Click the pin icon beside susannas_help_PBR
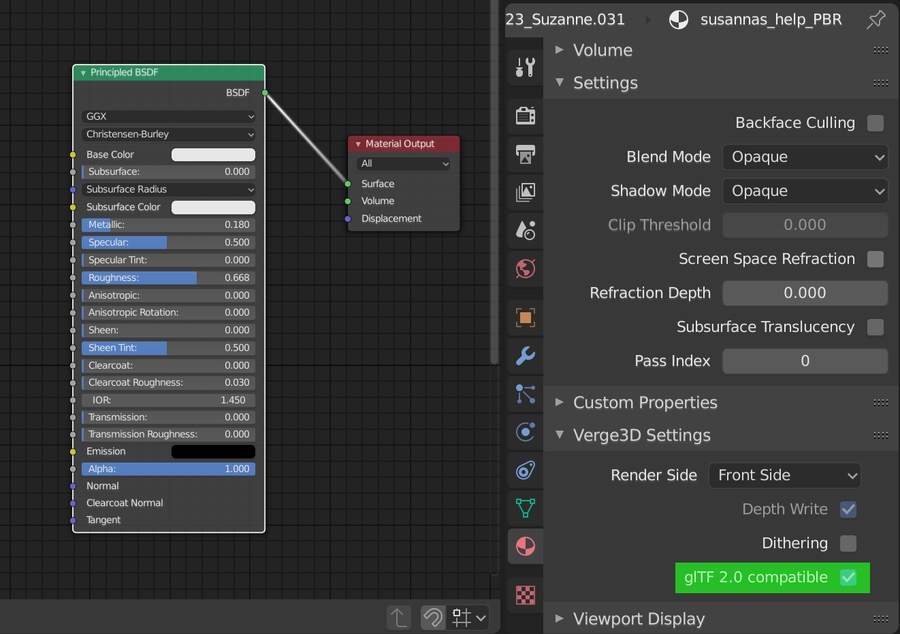The image size is (900, 634). 876,19
